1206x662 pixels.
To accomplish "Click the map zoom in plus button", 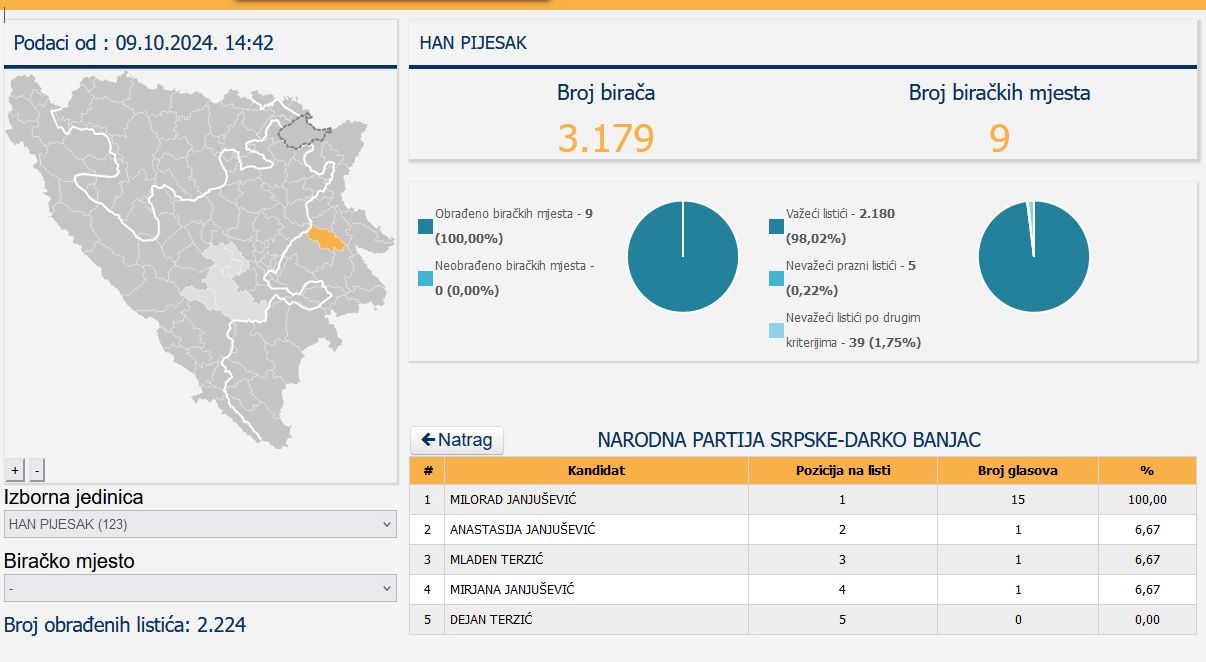I will (15, 470).
